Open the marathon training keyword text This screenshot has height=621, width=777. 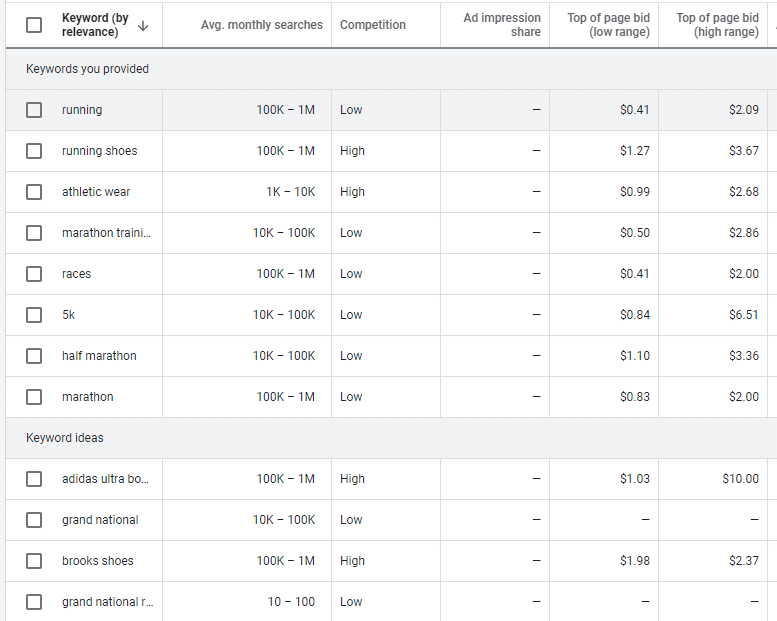click(x=106, y=233)
